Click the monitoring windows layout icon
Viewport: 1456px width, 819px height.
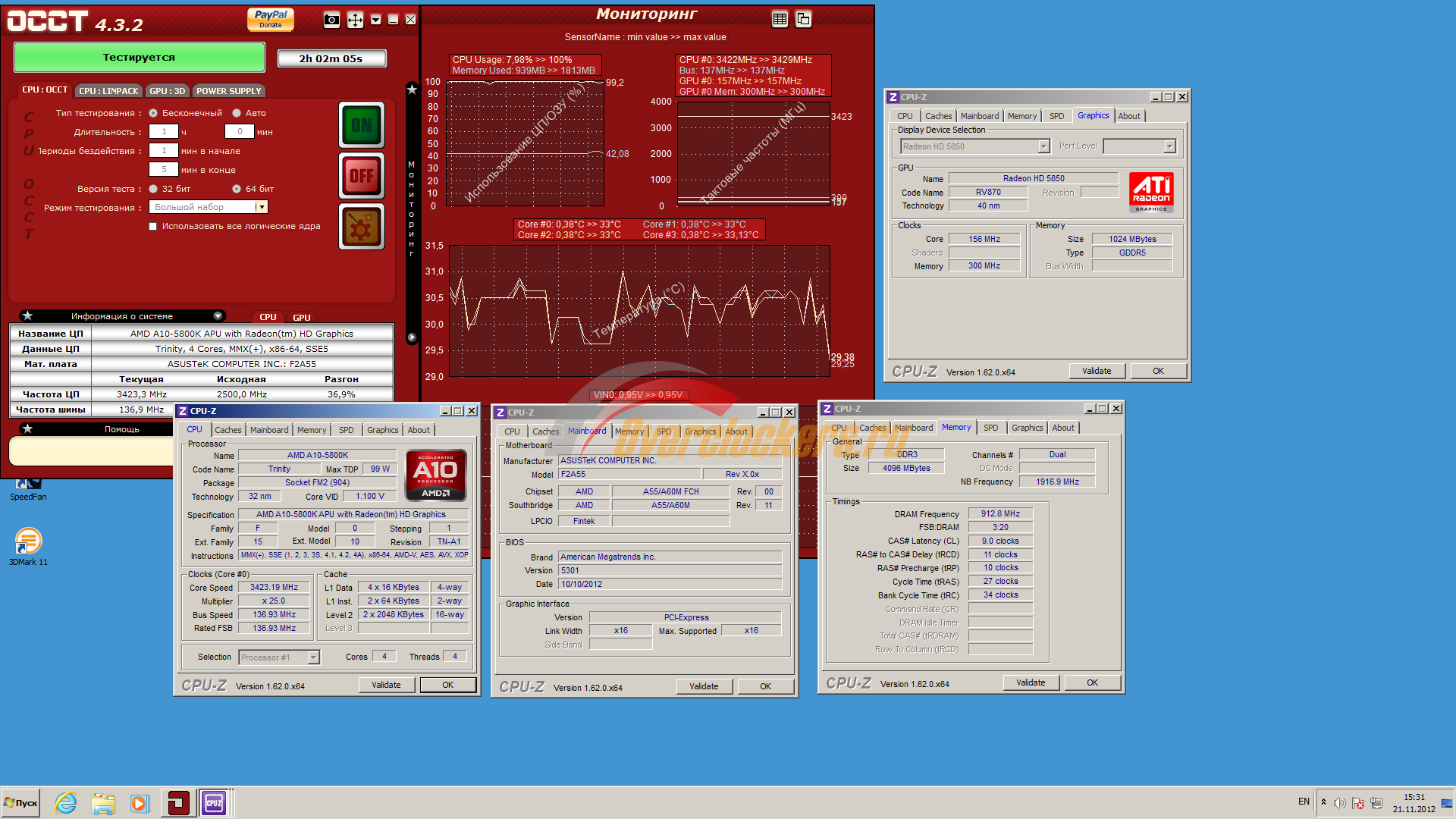(x=804, y=19)
